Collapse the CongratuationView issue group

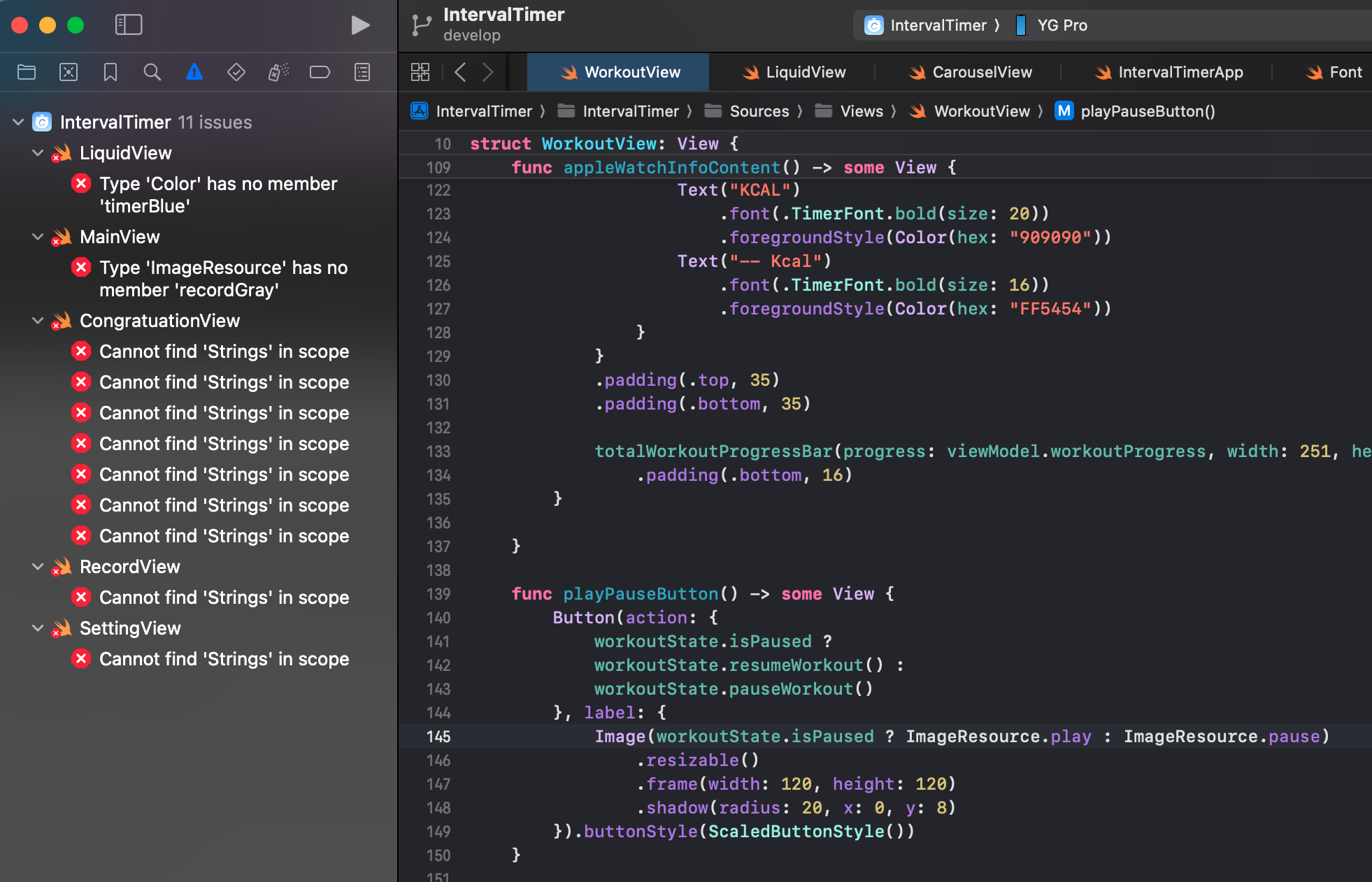coord(38,321)
